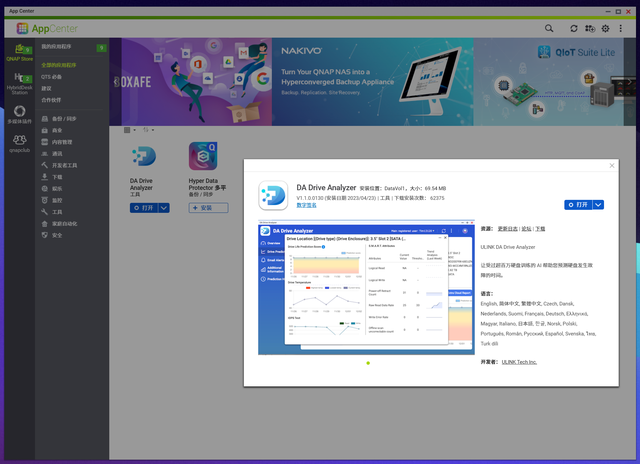Select 全部的应用程序 category

[x=58, y=65]
